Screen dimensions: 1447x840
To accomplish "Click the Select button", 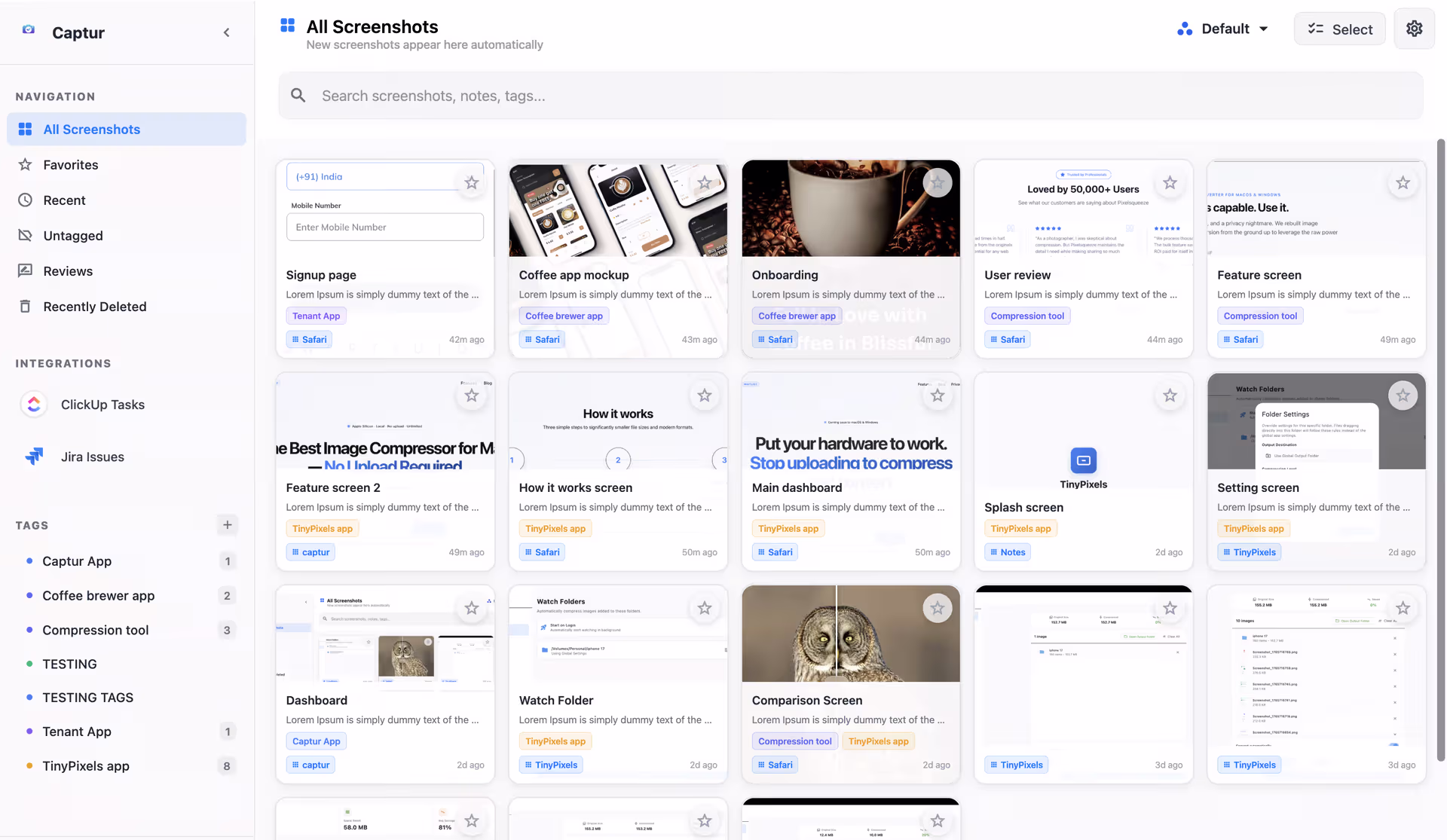I will point(1339,29).
